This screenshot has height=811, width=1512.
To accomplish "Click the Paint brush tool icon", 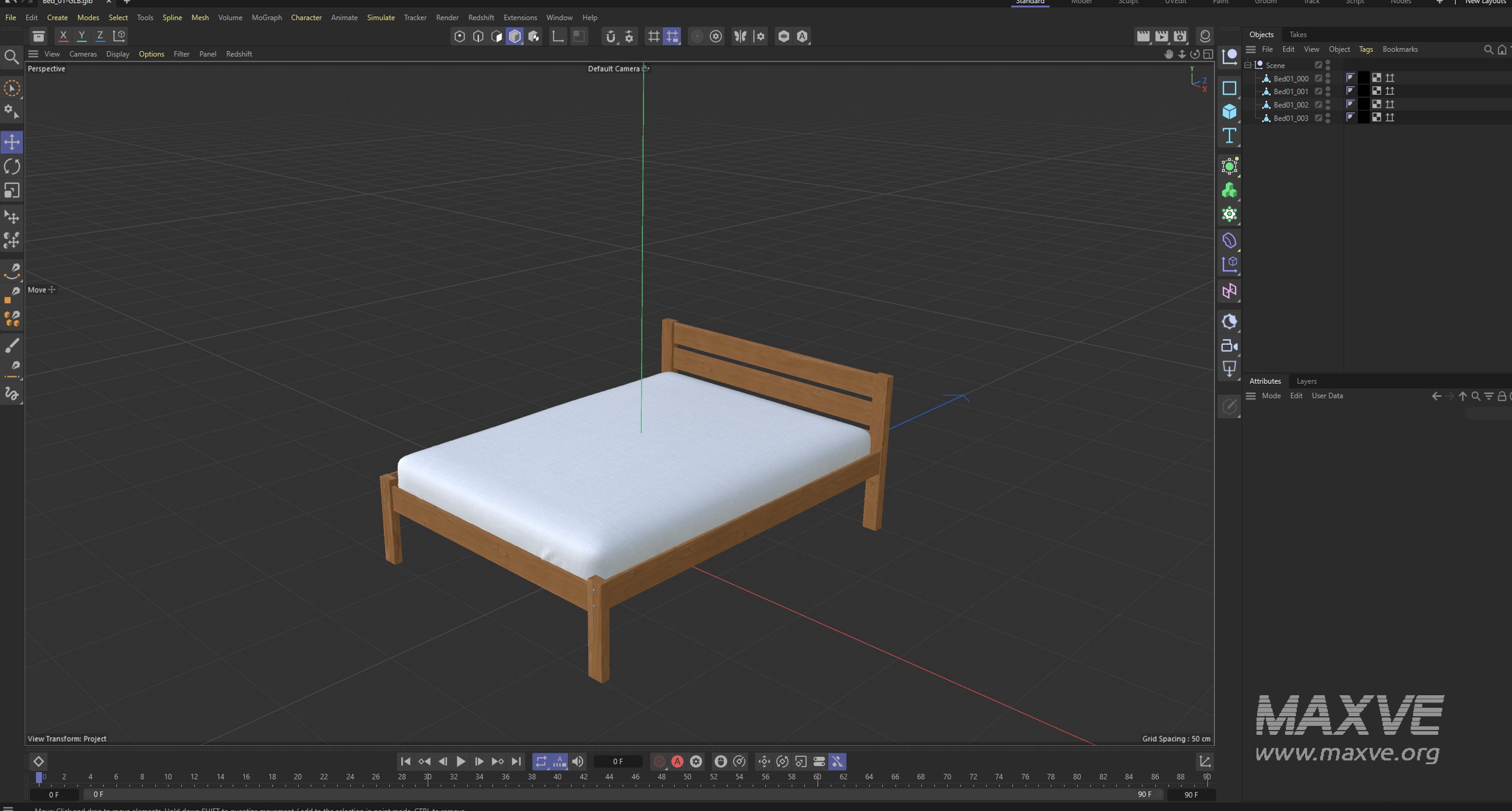I will point(12,345).
